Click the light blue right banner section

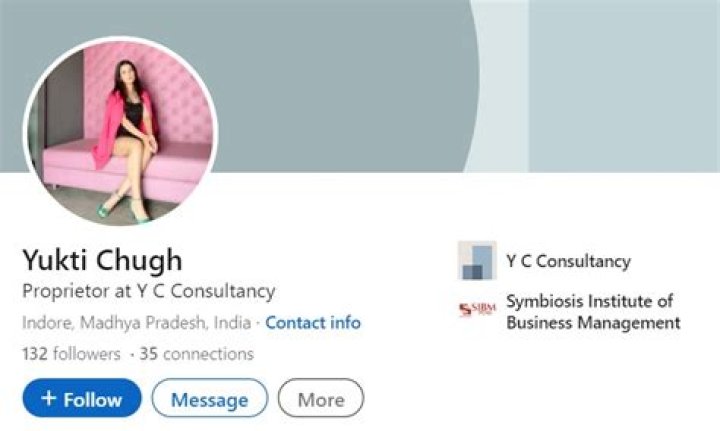pyautogui.click(x=624, y=86)
